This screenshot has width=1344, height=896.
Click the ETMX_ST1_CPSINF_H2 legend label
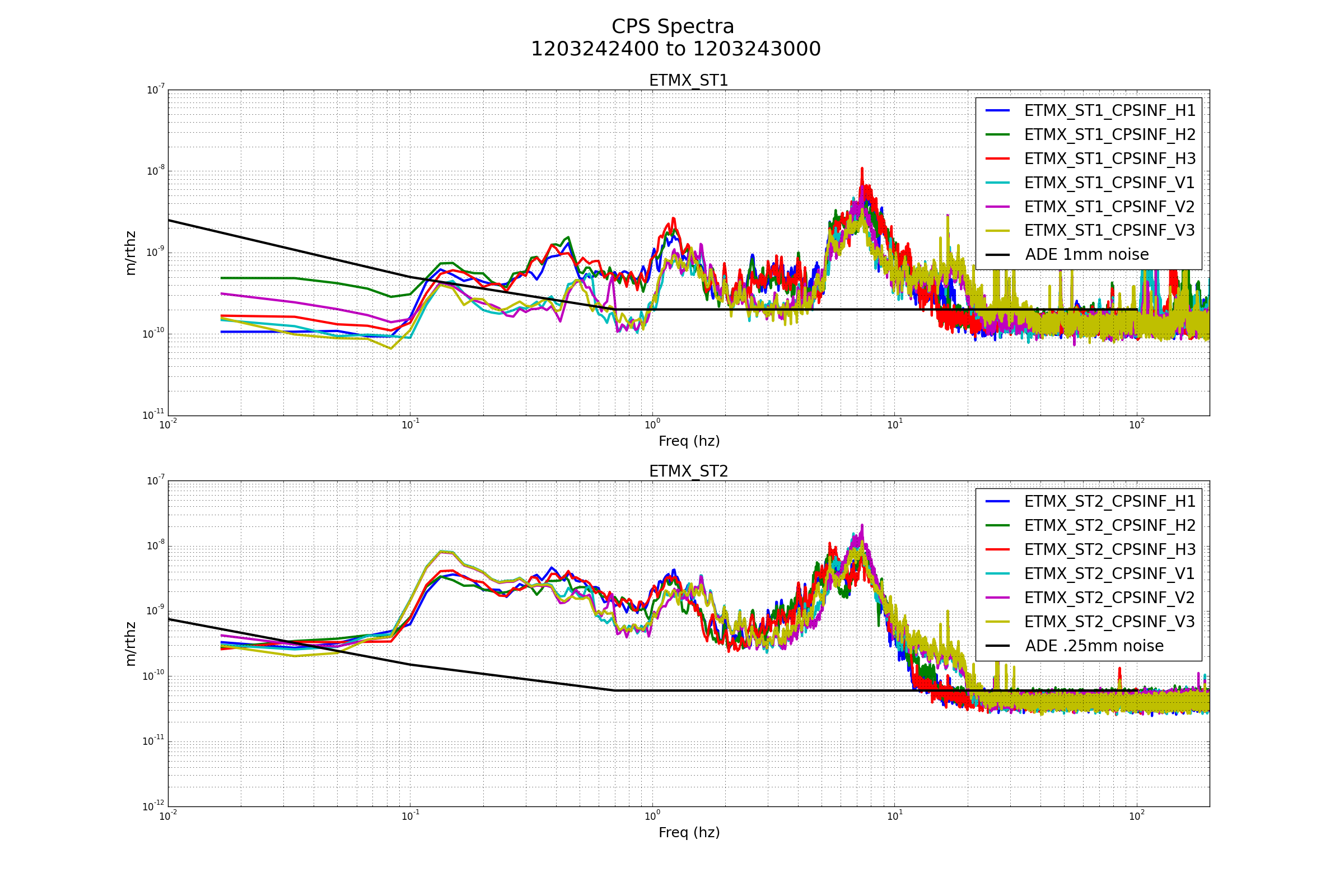pyautogui.click(x=1109, y=134)
